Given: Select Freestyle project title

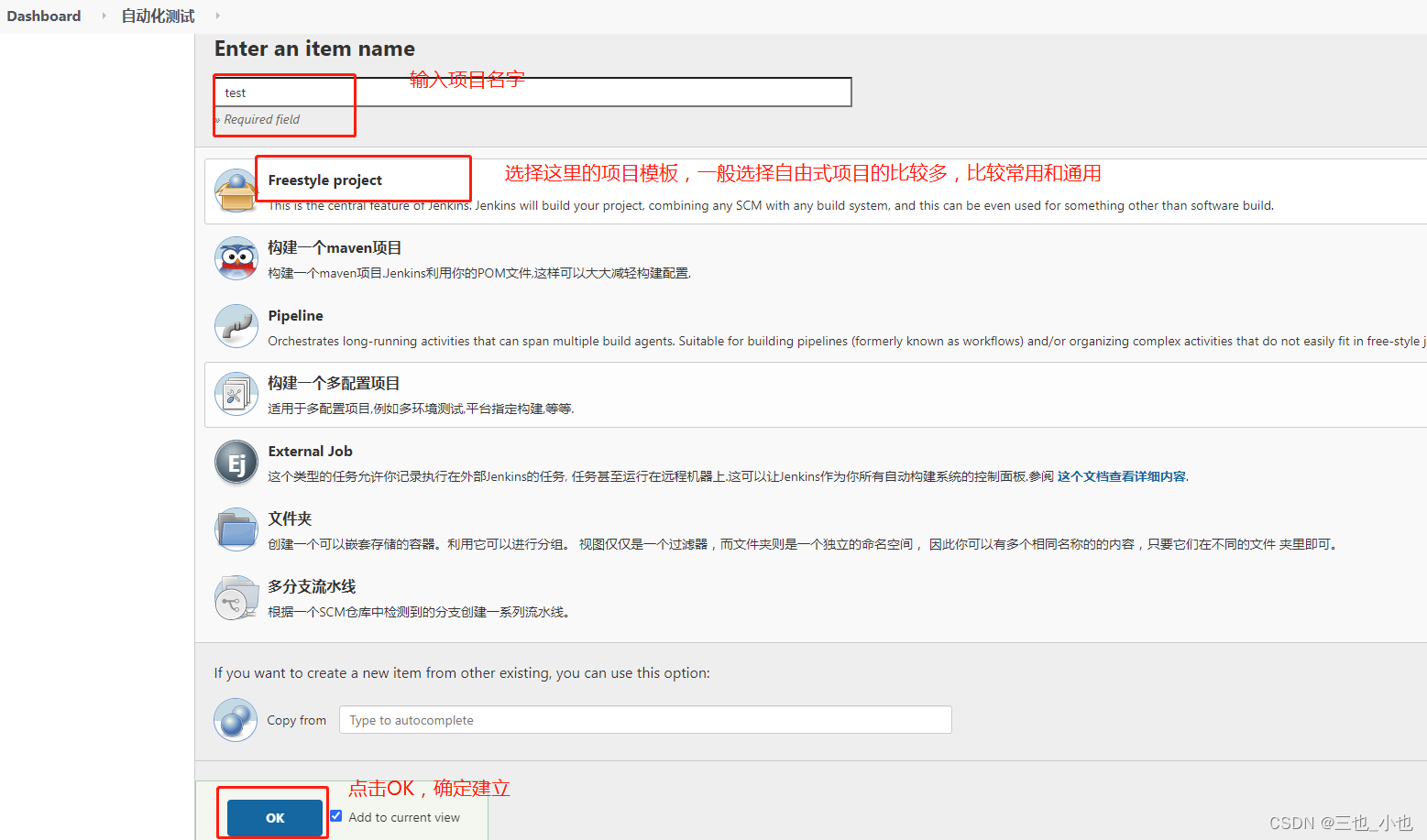Looking at the screenshot, I should 325,180.
